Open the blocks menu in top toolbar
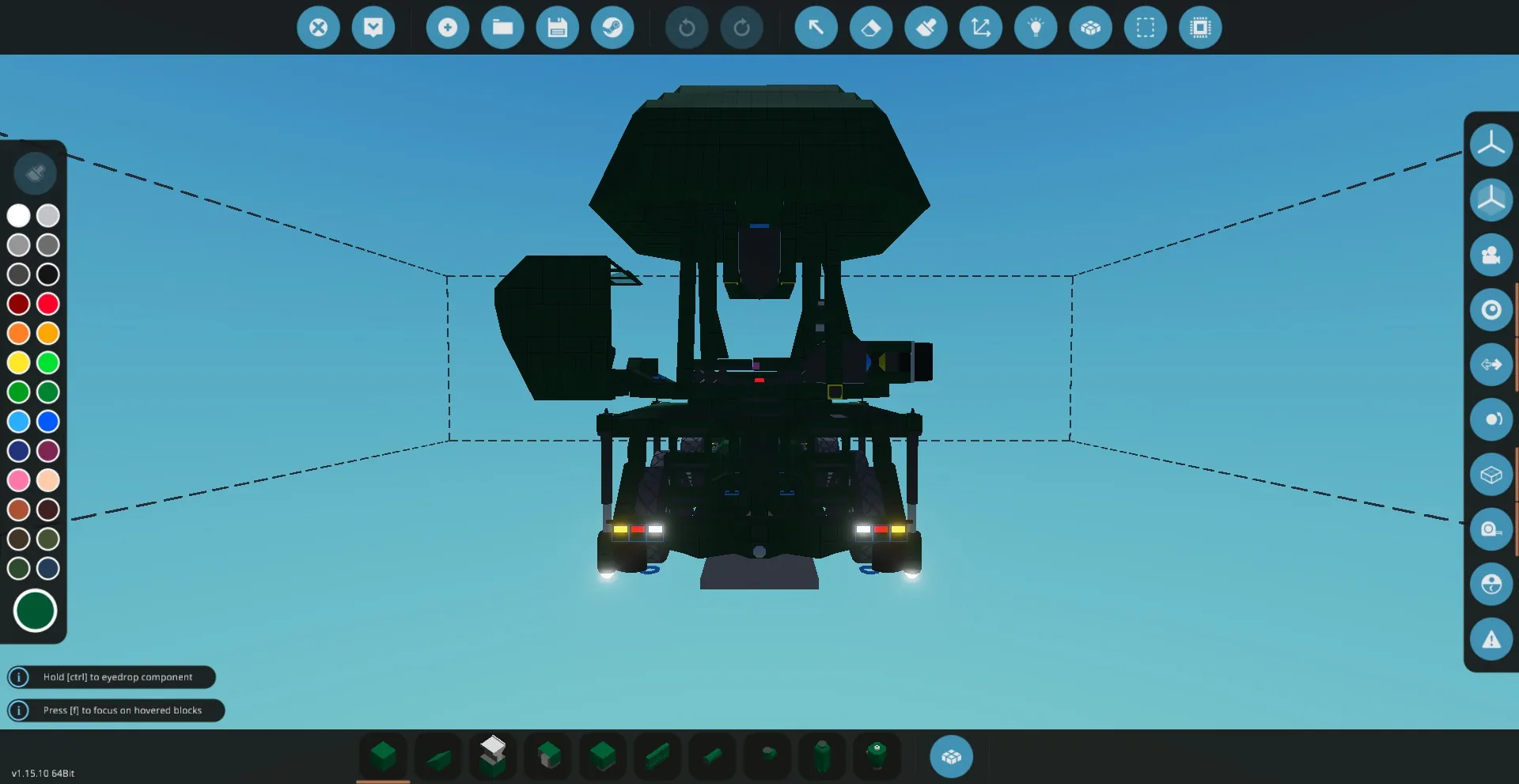 click(1090, 28)
